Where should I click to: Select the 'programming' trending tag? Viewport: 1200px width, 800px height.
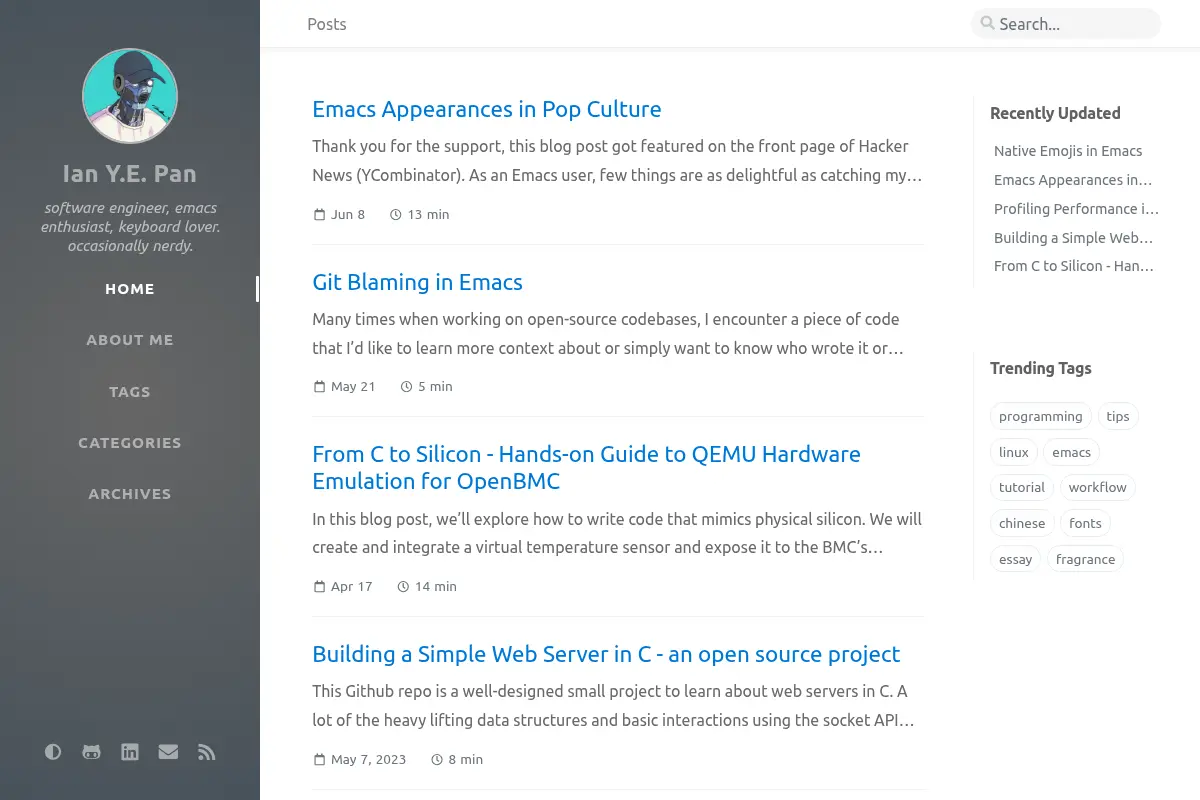pyautogui.click(x=1041, y=416)
